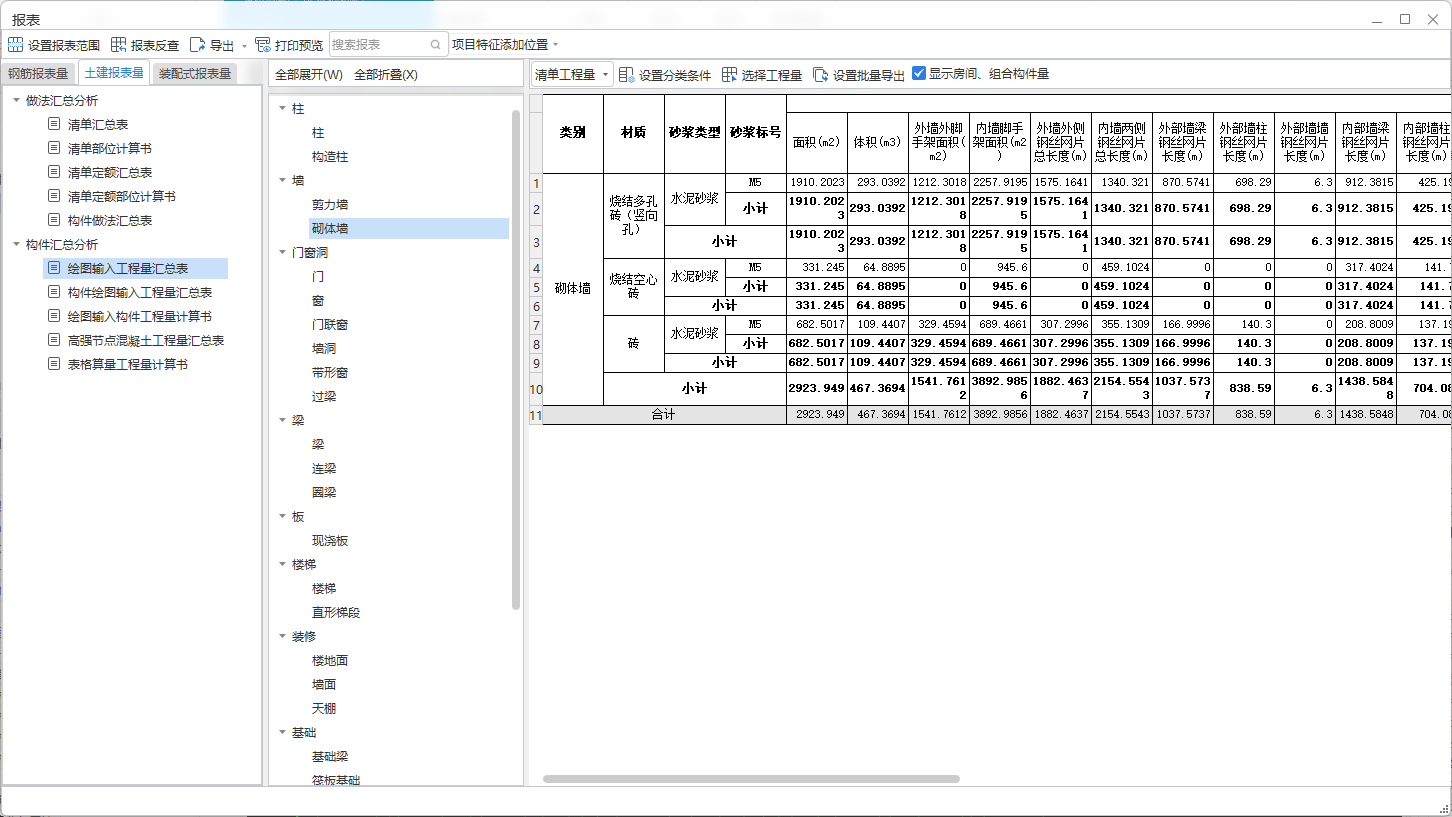Click the 报表反查 icon
The height and width of the screenshot is (817, 1452).
[119, 45]
